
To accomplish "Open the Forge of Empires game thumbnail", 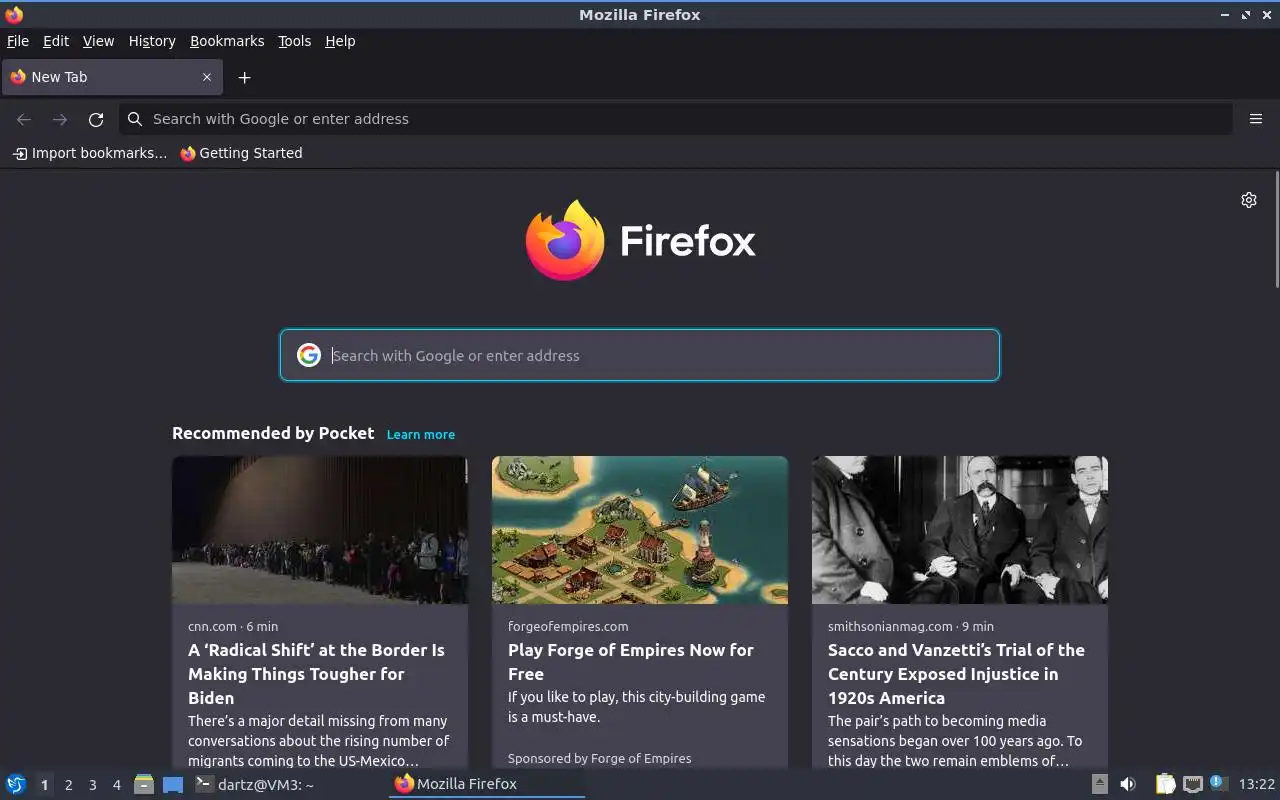I will (x=640, y=530).
